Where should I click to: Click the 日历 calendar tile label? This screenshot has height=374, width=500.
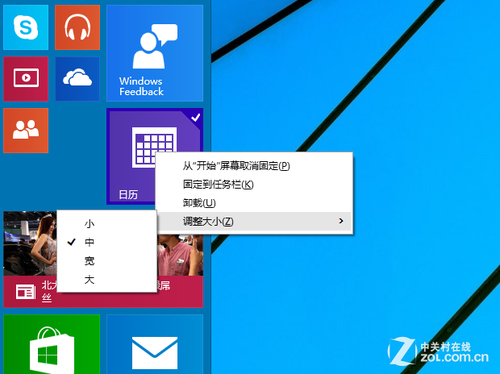click(x=128, y=194)
